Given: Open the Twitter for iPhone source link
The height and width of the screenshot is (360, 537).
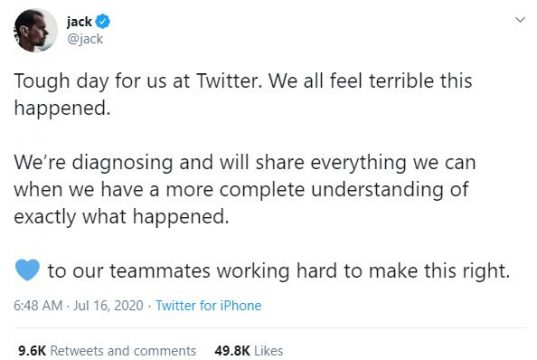Looking at the screenshot, I should point(209,306).
